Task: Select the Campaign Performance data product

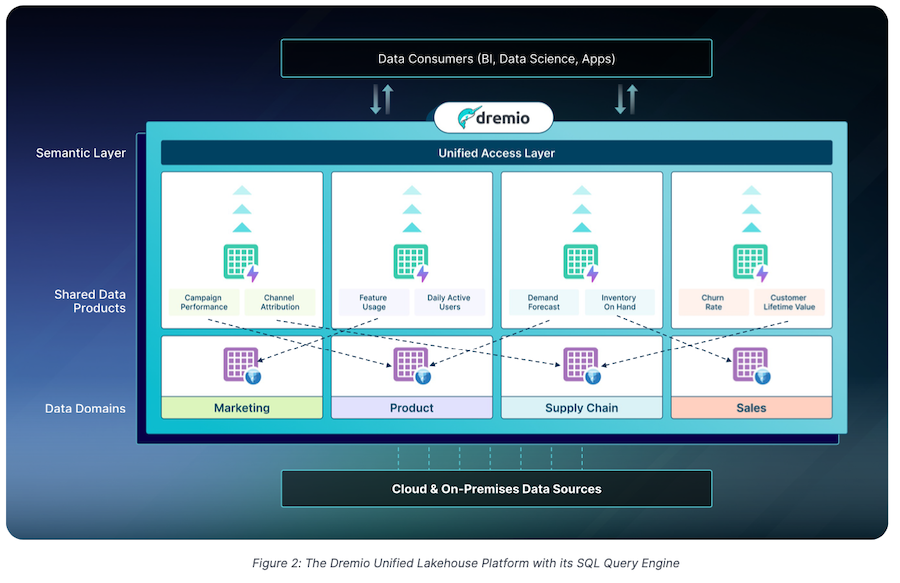Action: tap(204, 302)
